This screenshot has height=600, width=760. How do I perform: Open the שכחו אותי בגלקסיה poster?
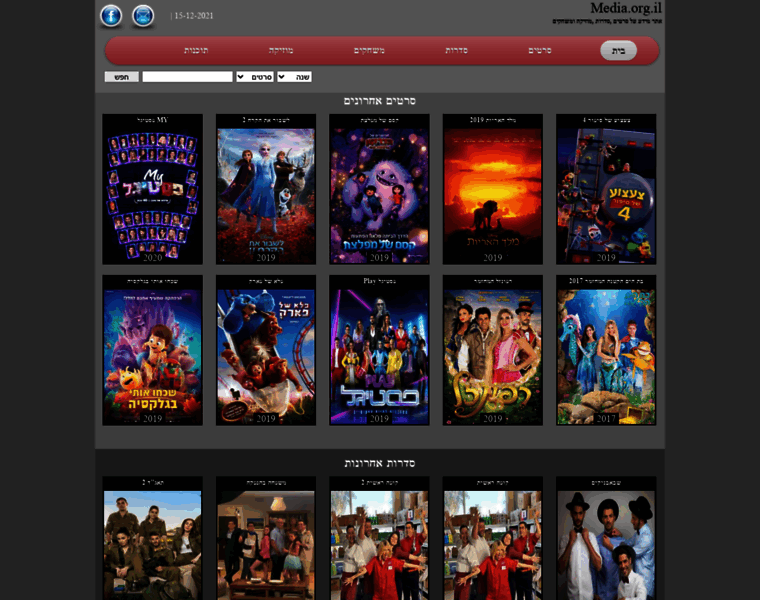pyautogui.click(x=153, y=350)
